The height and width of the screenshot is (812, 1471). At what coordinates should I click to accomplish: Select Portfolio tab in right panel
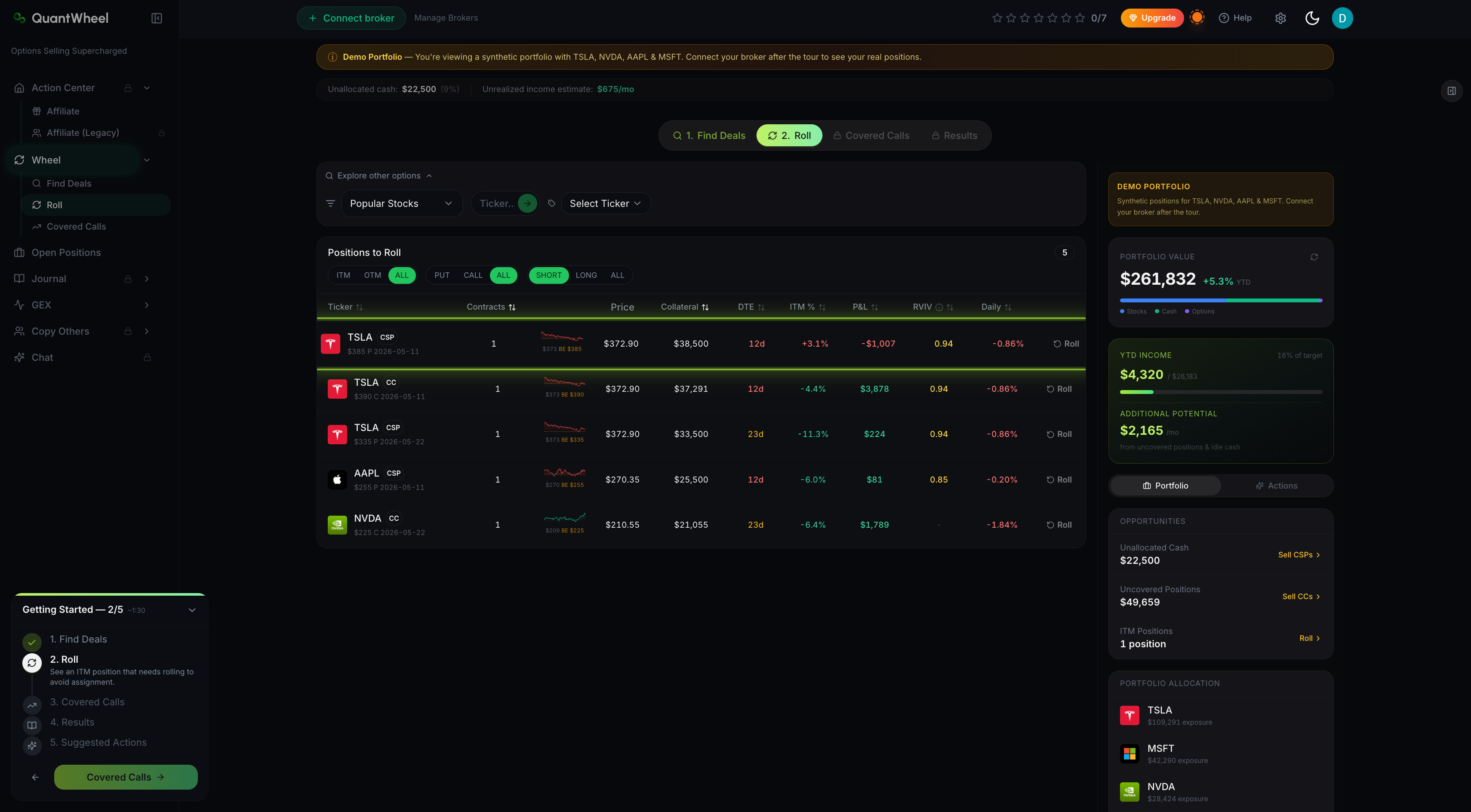1165,486
